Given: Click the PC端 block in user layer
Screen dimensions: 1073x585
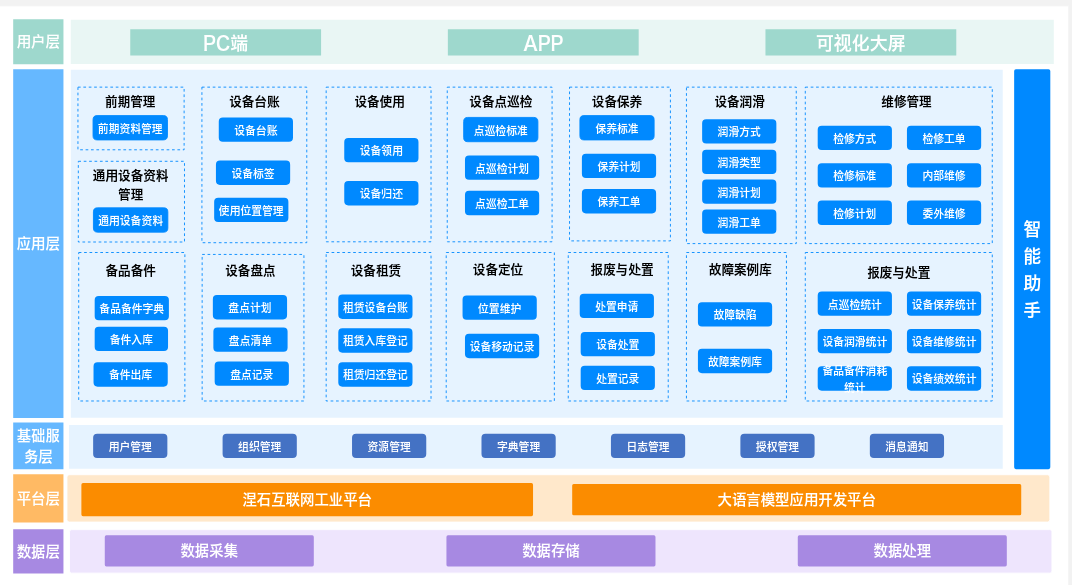Looking at the screenshot, I should tap(225, 43).
